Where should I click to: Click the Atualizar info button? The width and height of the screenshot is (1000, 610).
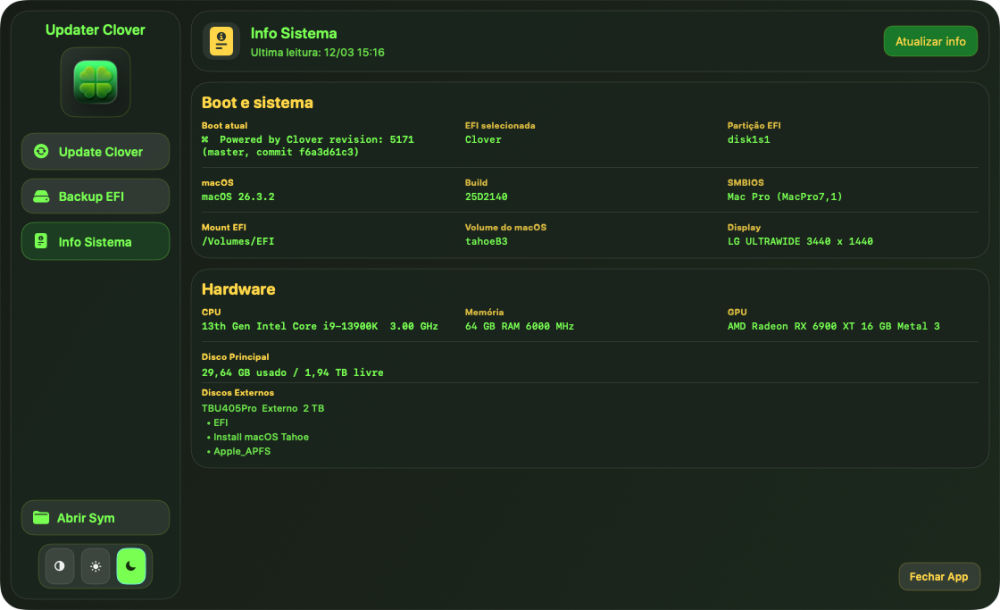930,41
